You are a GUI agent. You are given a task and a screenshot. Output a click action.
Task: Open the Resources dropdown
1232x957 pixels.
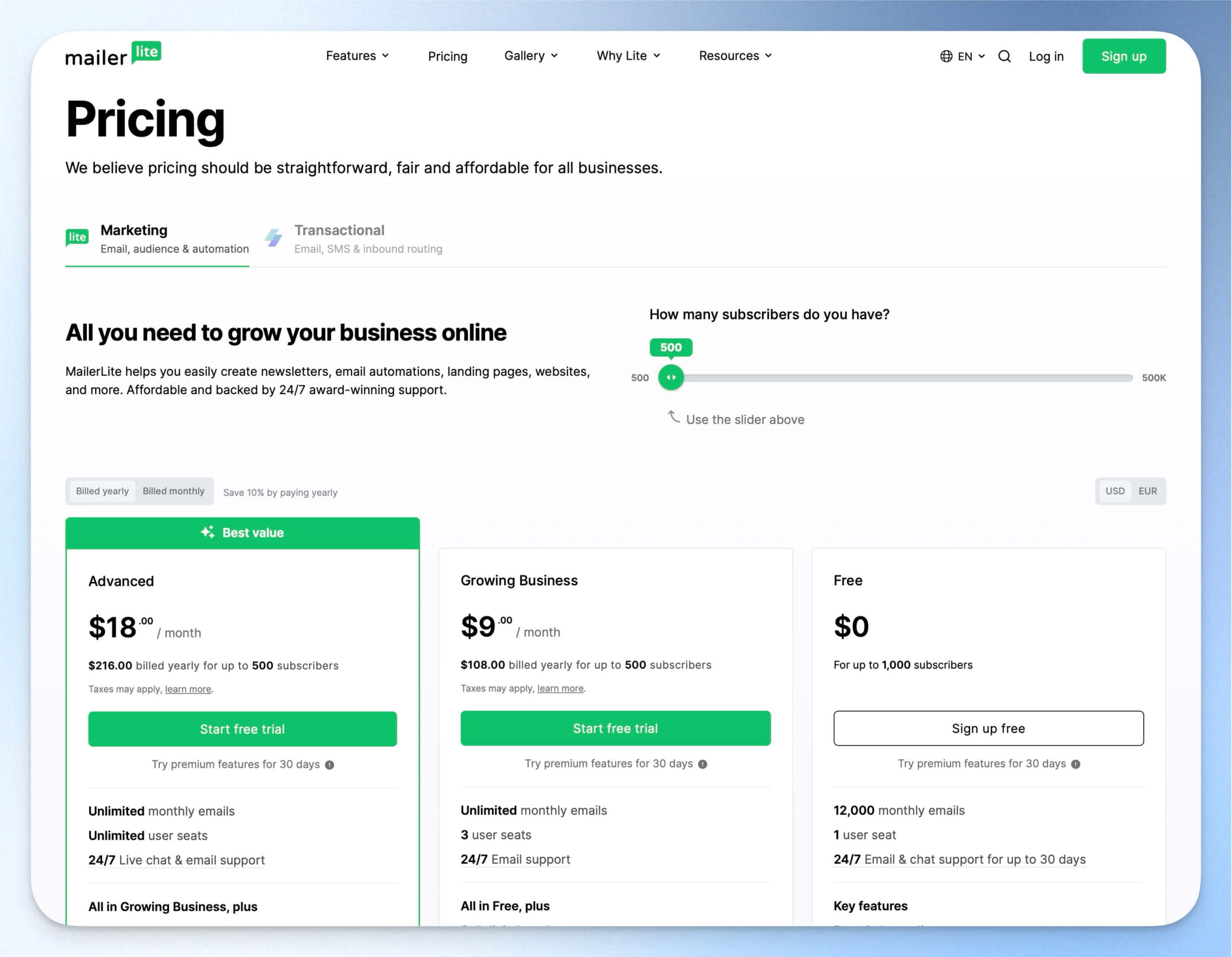(735, 56)
